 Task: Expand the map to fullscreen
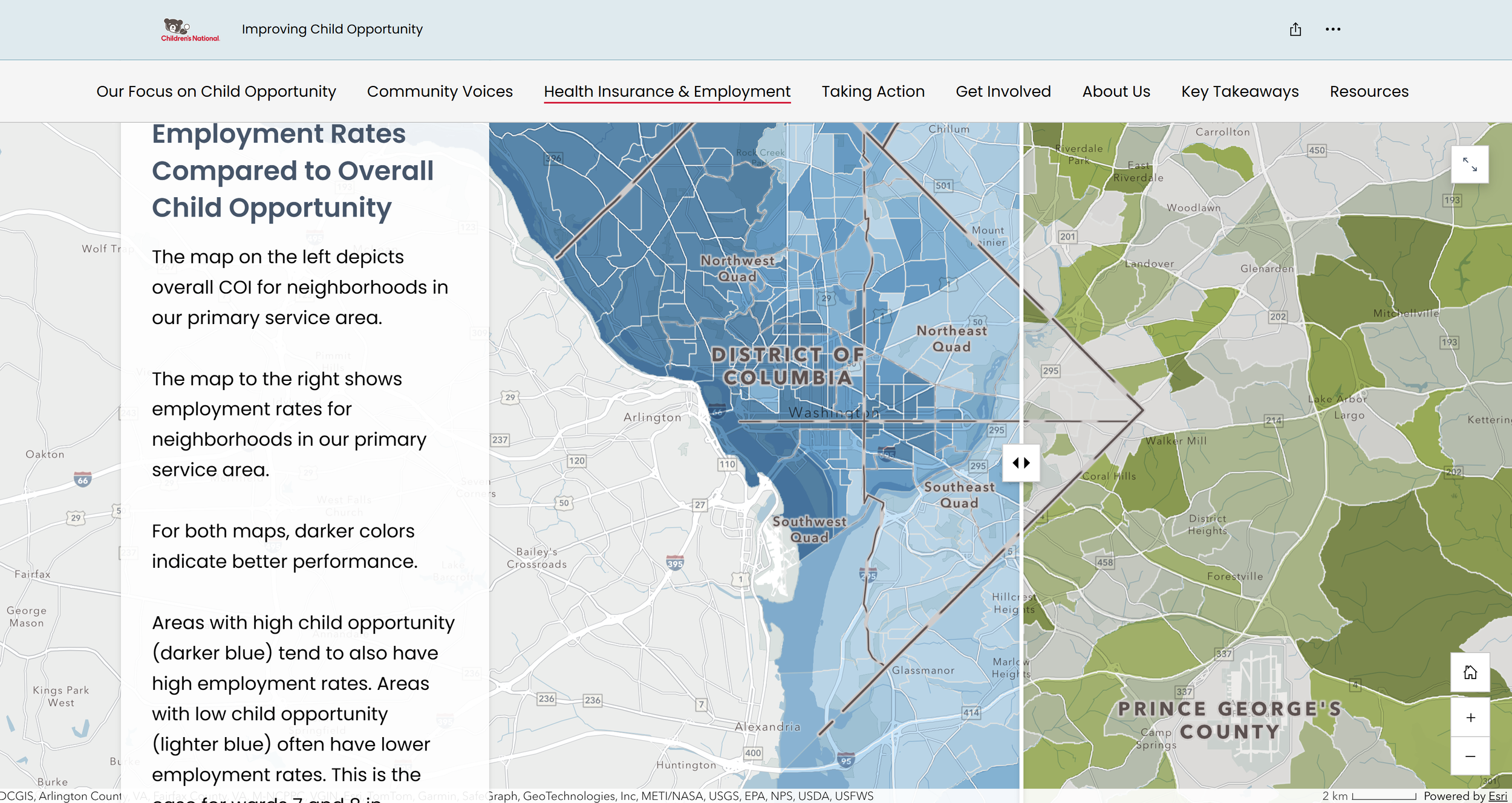[1470, 164]
